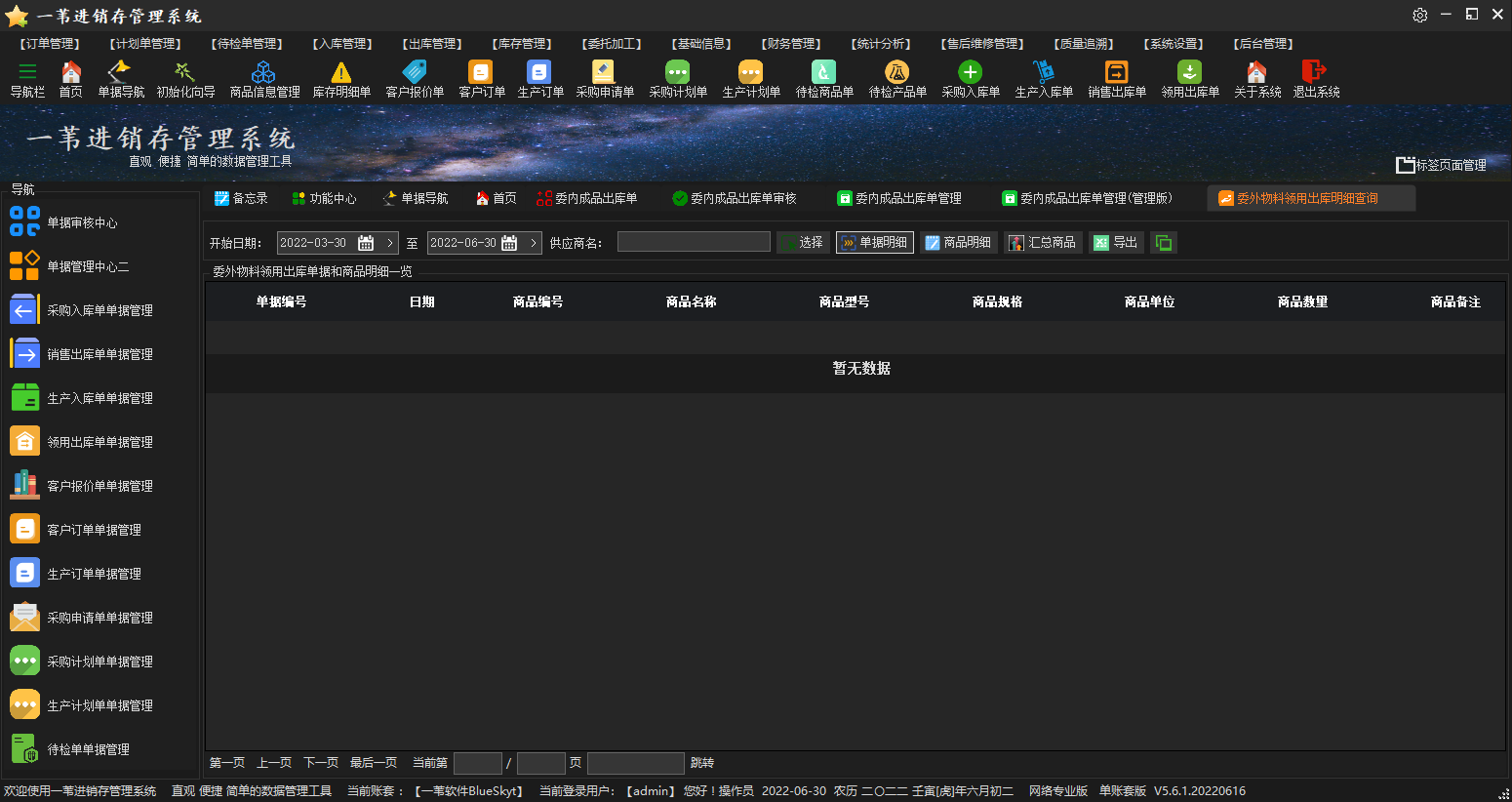Open the 后台管理 menu

[1263, 44]
